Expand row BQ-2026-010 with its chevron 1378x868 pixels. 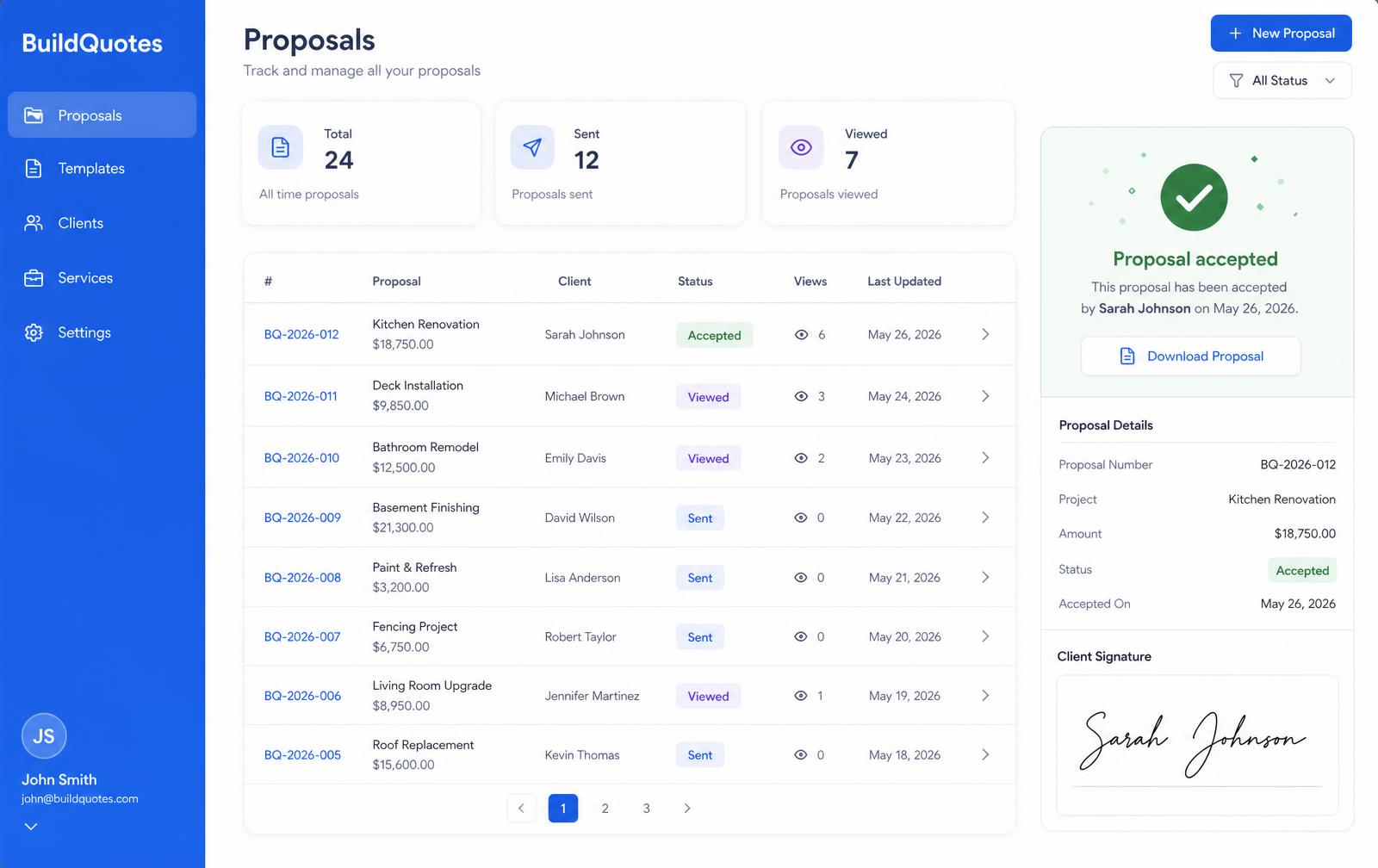pos(985,457)
